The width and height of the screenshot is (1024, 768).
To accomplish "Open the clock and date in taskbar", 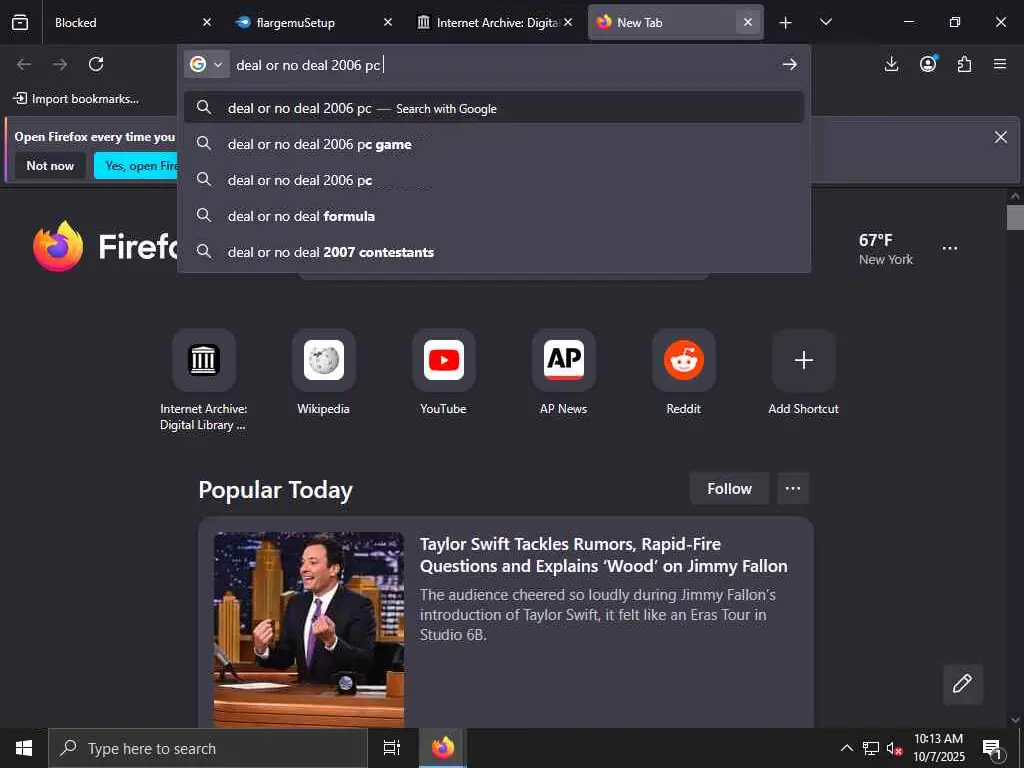I will tap(938, 748).
